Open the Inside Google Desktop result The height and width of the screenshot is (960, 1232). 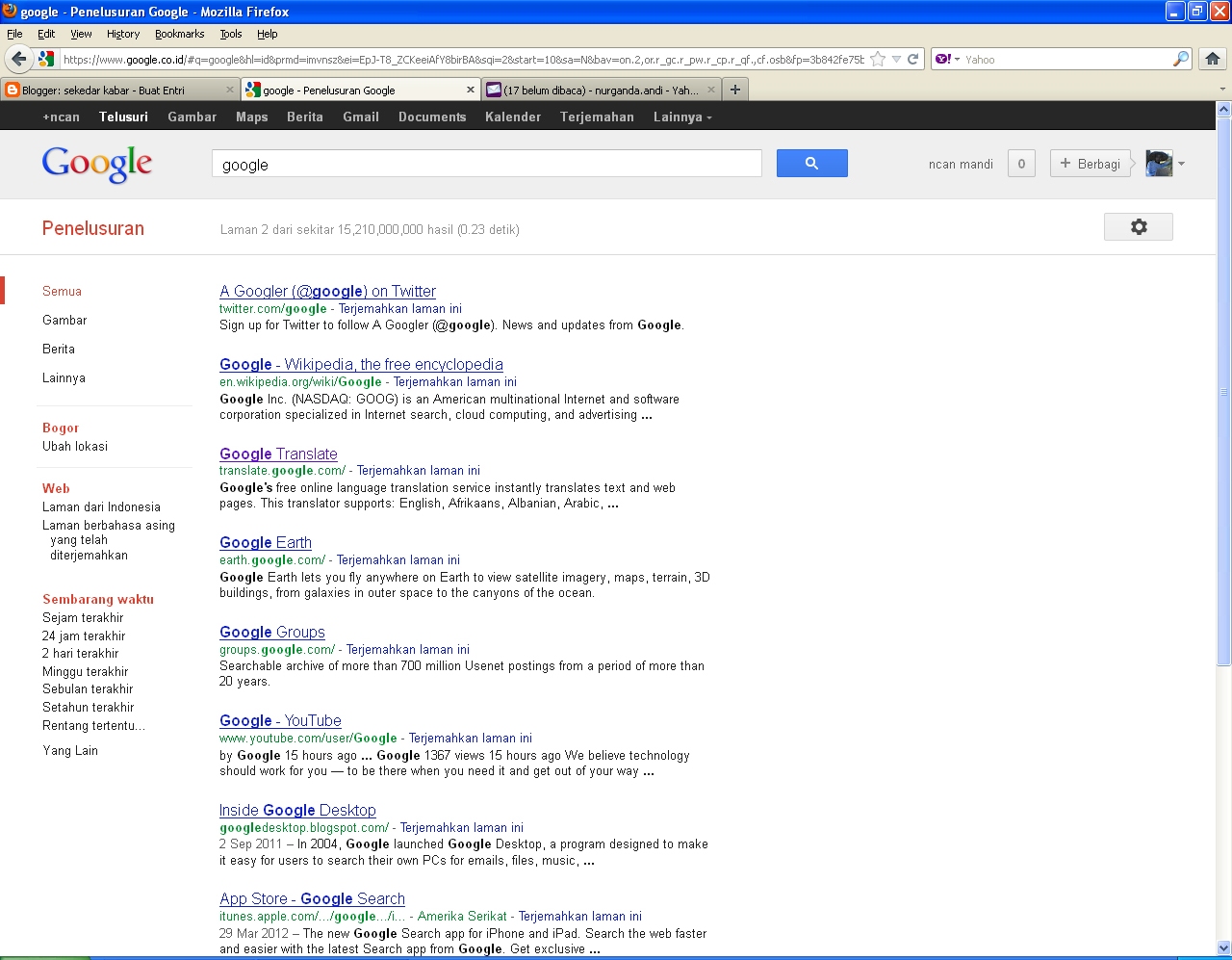pos(297,810)
